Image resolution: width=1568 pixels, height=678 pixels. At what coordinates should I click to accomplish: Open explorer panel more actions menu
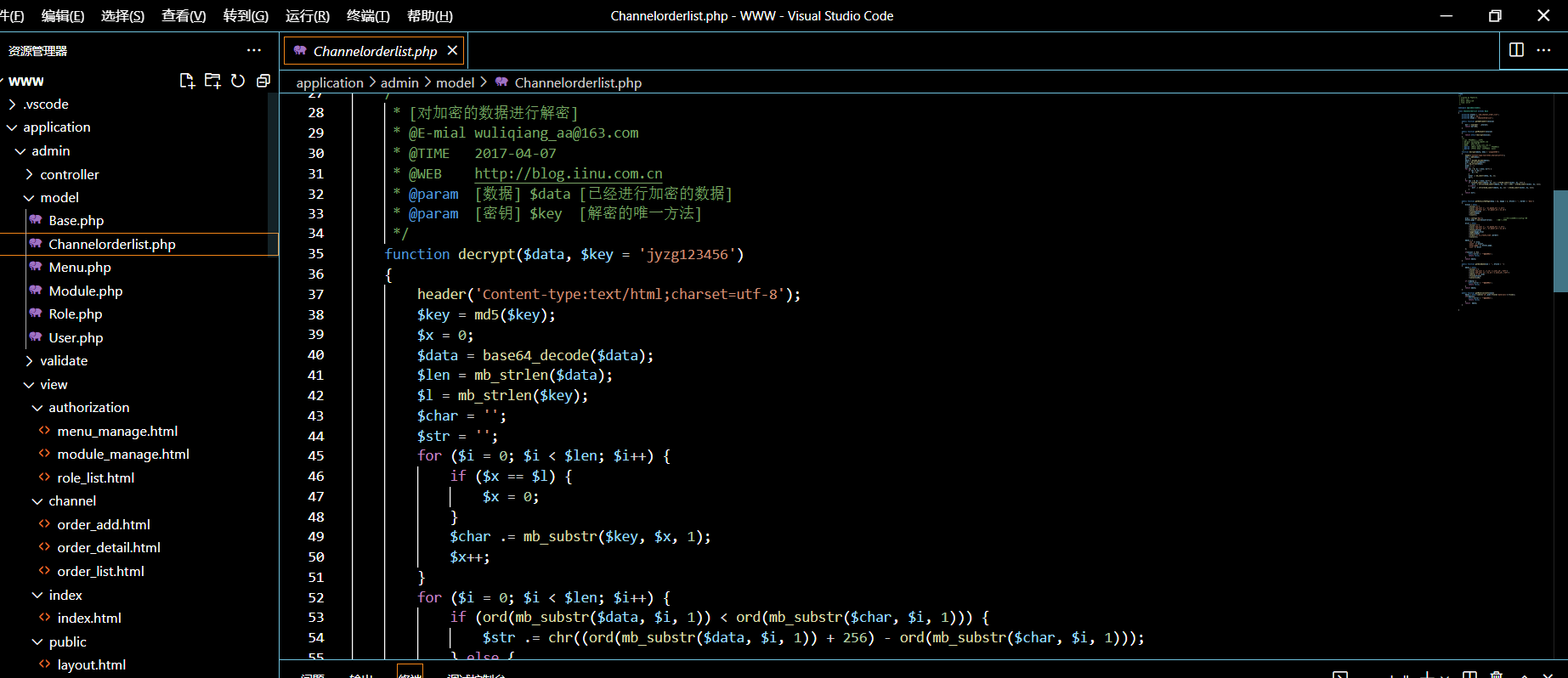pyautogui.click(x=254, y=50)
